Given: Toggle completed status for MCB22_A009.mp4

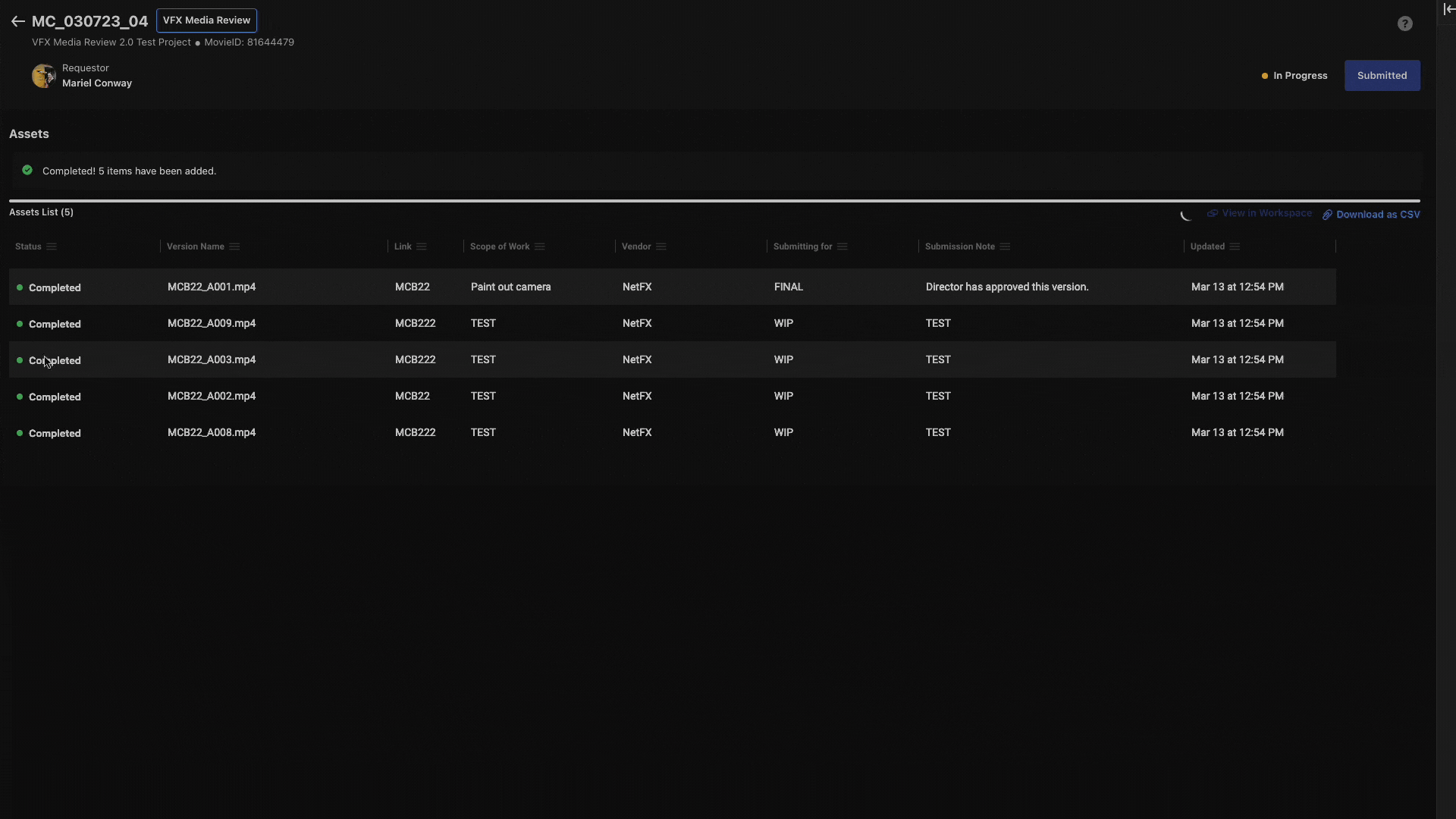Looking at the screenshot, I should (x=18, y=323).
